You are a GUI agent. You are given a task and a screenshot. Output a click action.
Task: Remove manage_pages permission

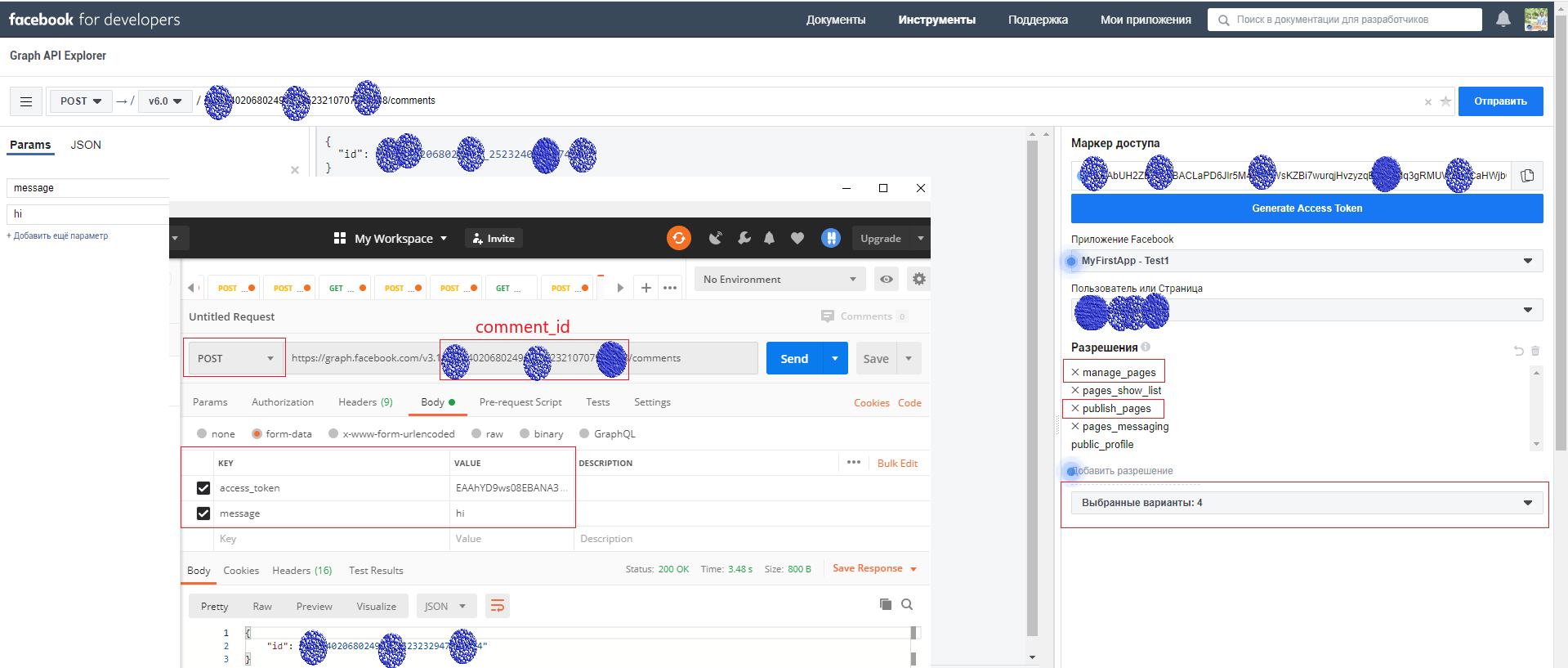pos(1075,372)
